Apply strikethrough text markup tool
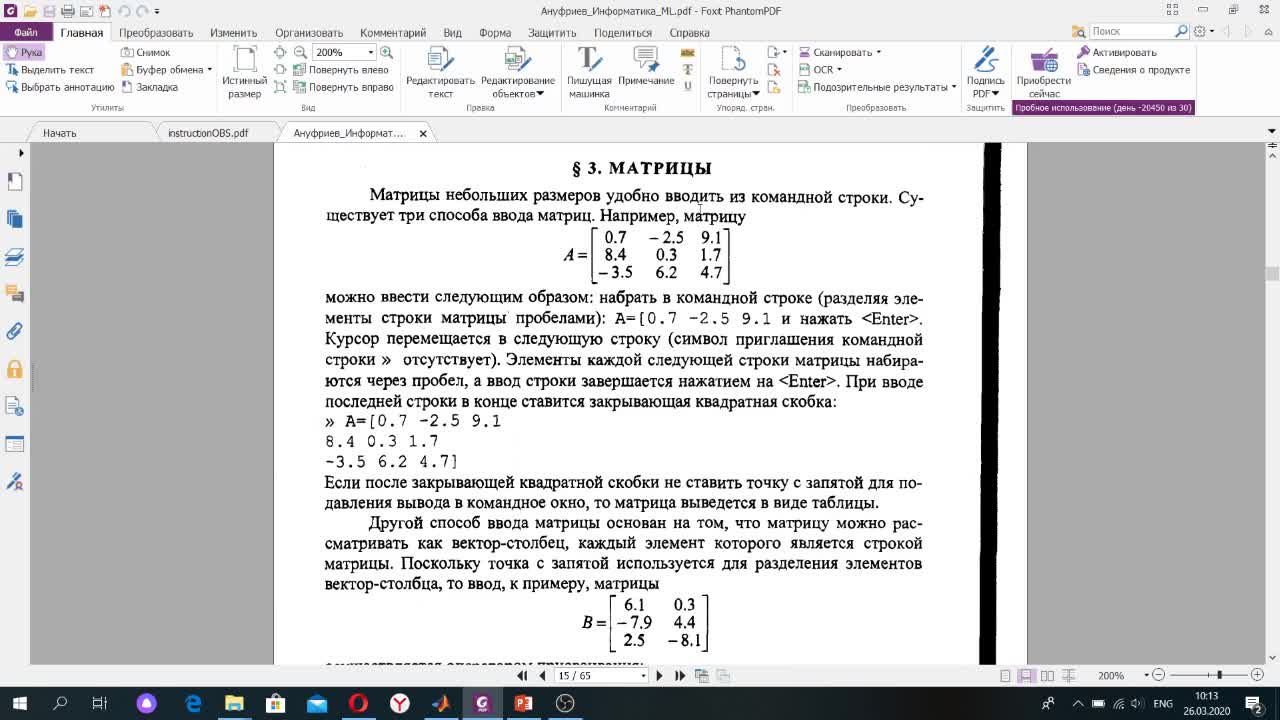 (x=687, y=70)
